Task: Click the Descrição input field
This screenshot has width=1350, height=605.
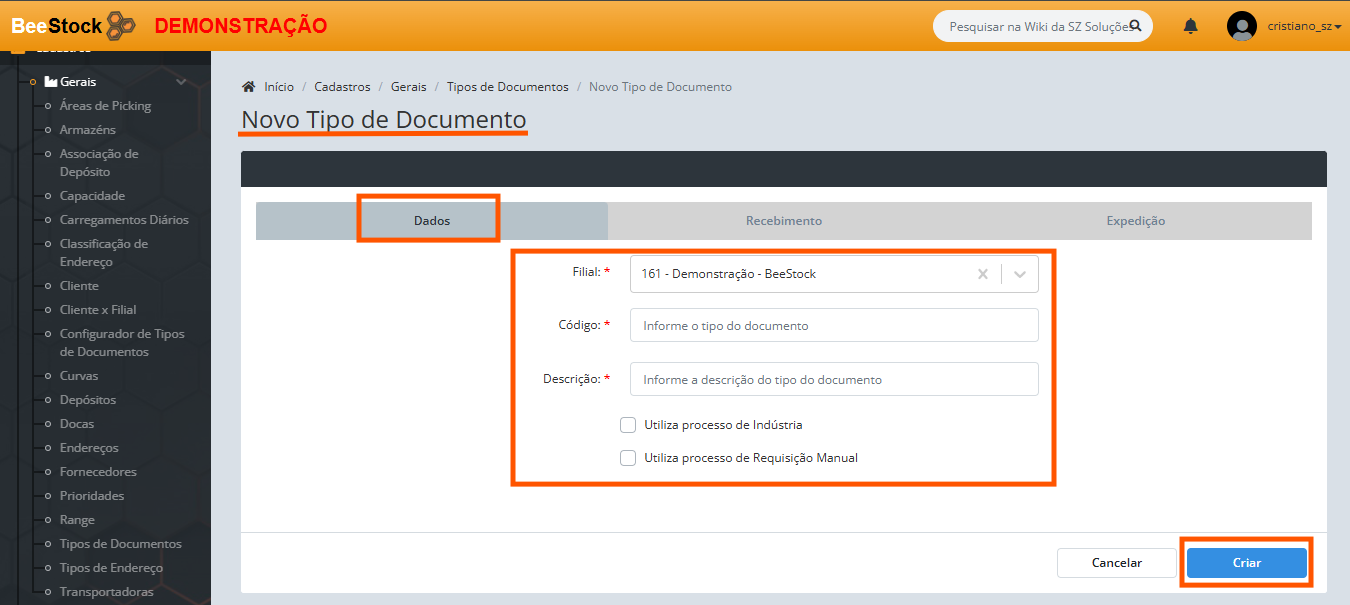Action: (x=834, y=379)
